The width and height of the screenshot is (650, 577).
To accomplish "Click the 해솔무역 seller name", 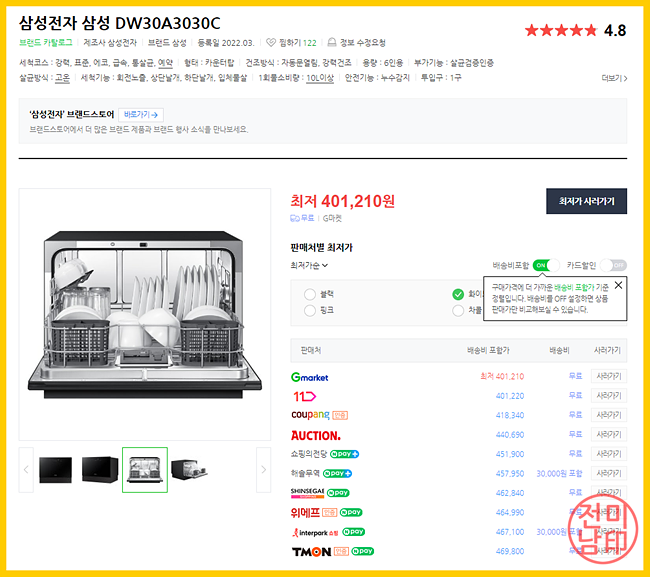I will pos(306,473).
